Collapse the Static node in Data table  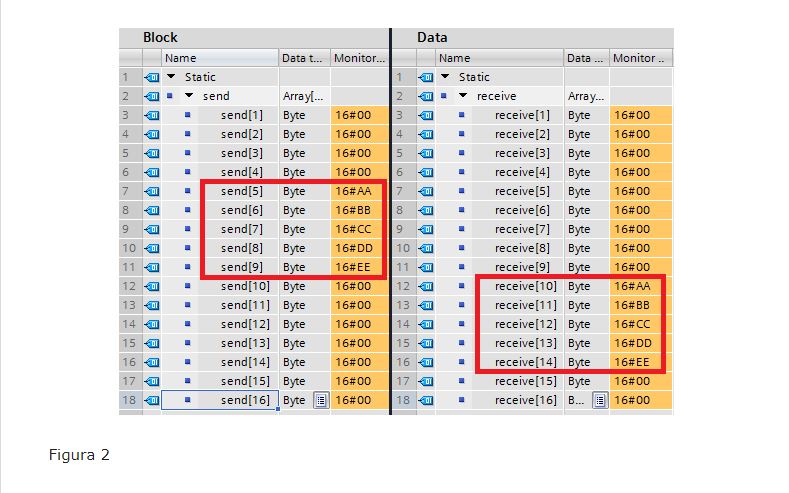[445, 77]
